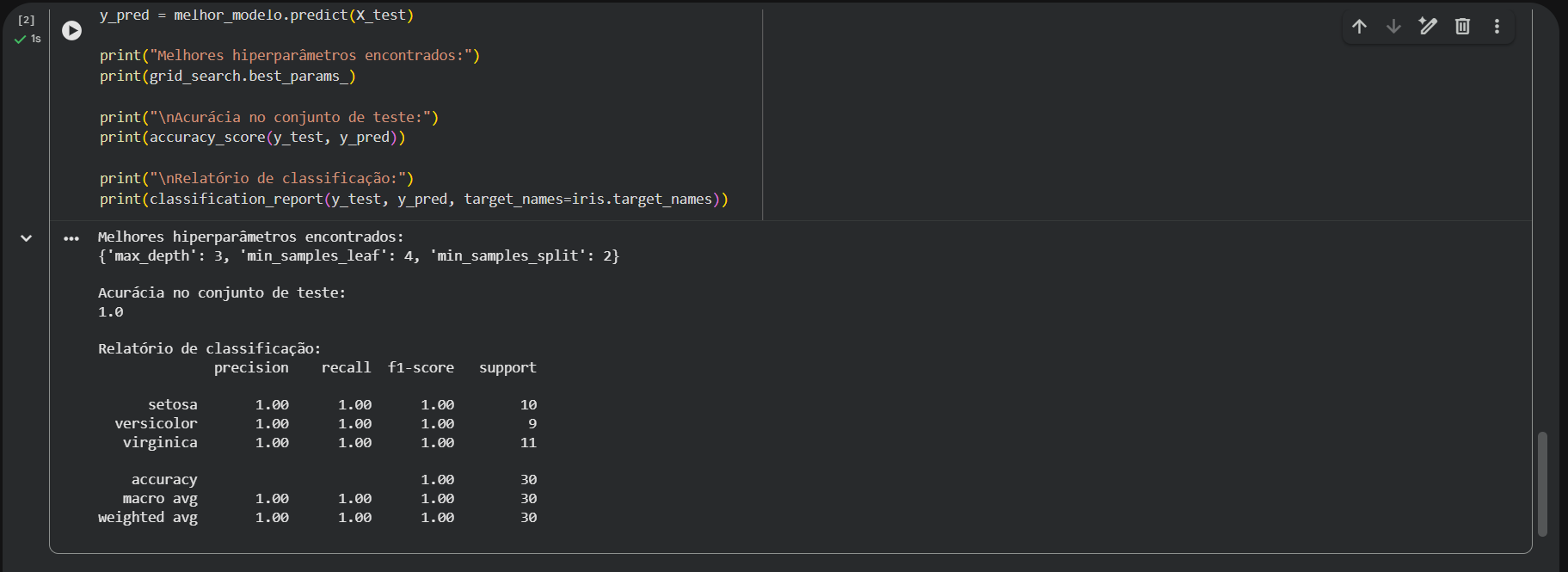Place cursor in y_pred predict code line
The width and height of the screenshot is (1568, 572).
(x=256, y=15)
